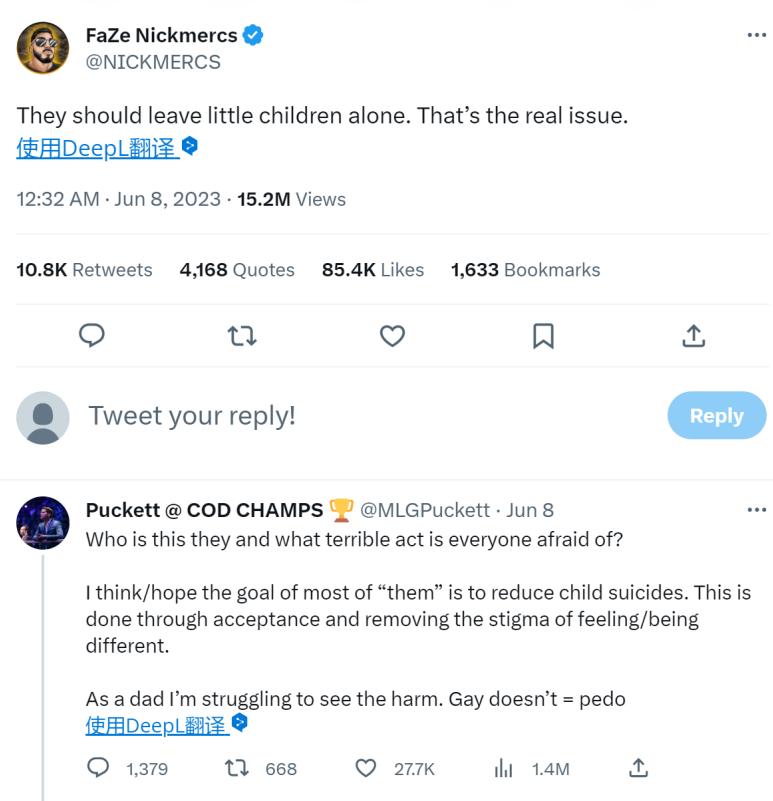Open more options menu on Puckett's reply
Screen dimensions: 773x801
pos(756,510)
